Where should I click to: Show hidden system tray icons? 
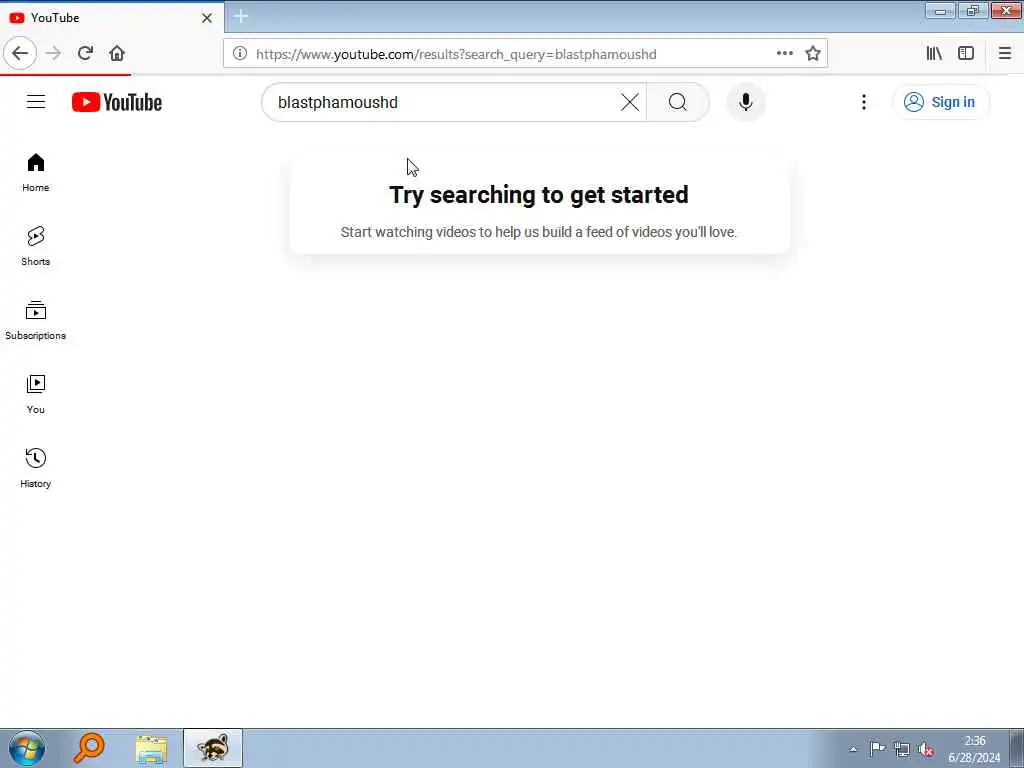tap(852, 749)
